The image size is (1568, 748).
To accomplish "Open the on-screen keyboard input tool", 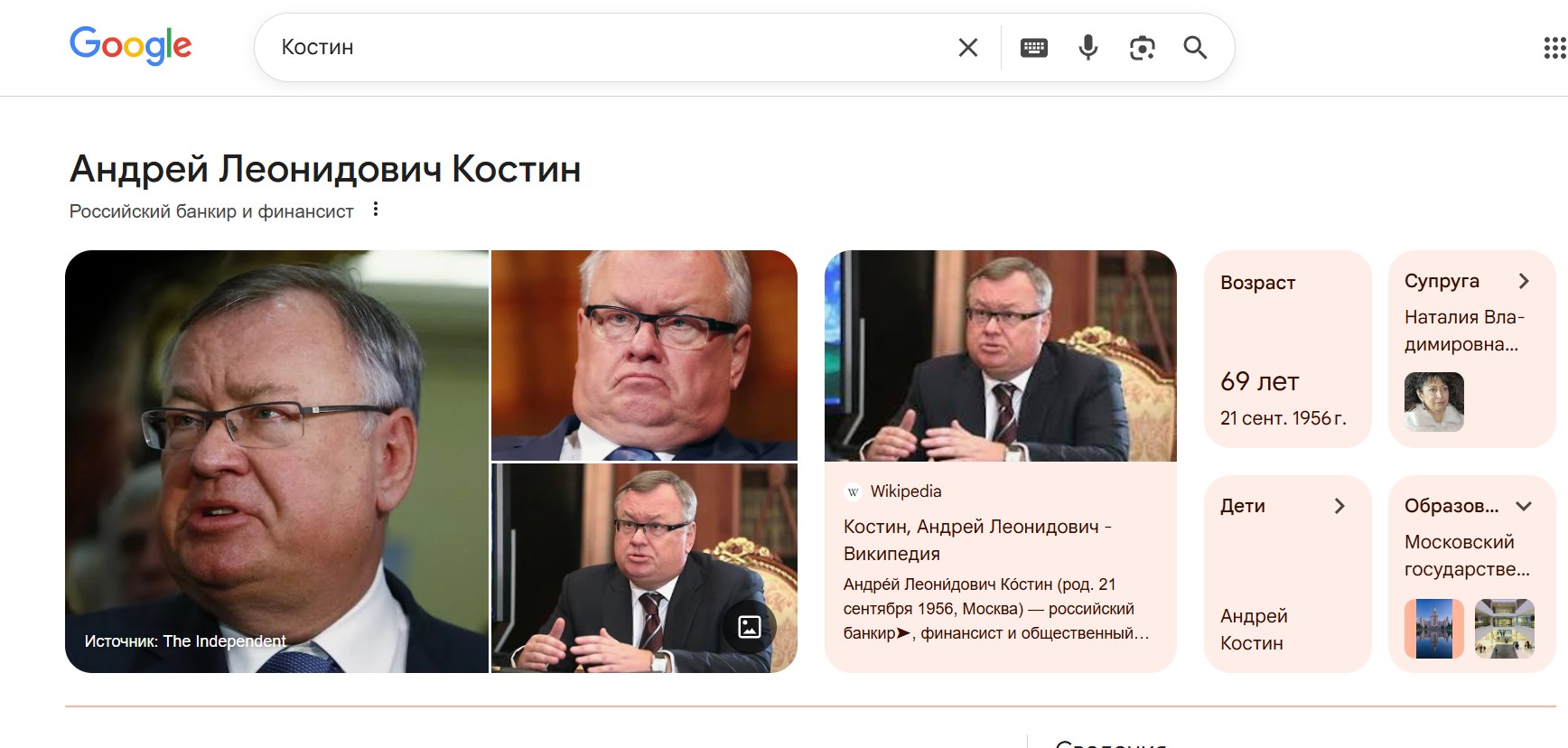I will 1034,48.
